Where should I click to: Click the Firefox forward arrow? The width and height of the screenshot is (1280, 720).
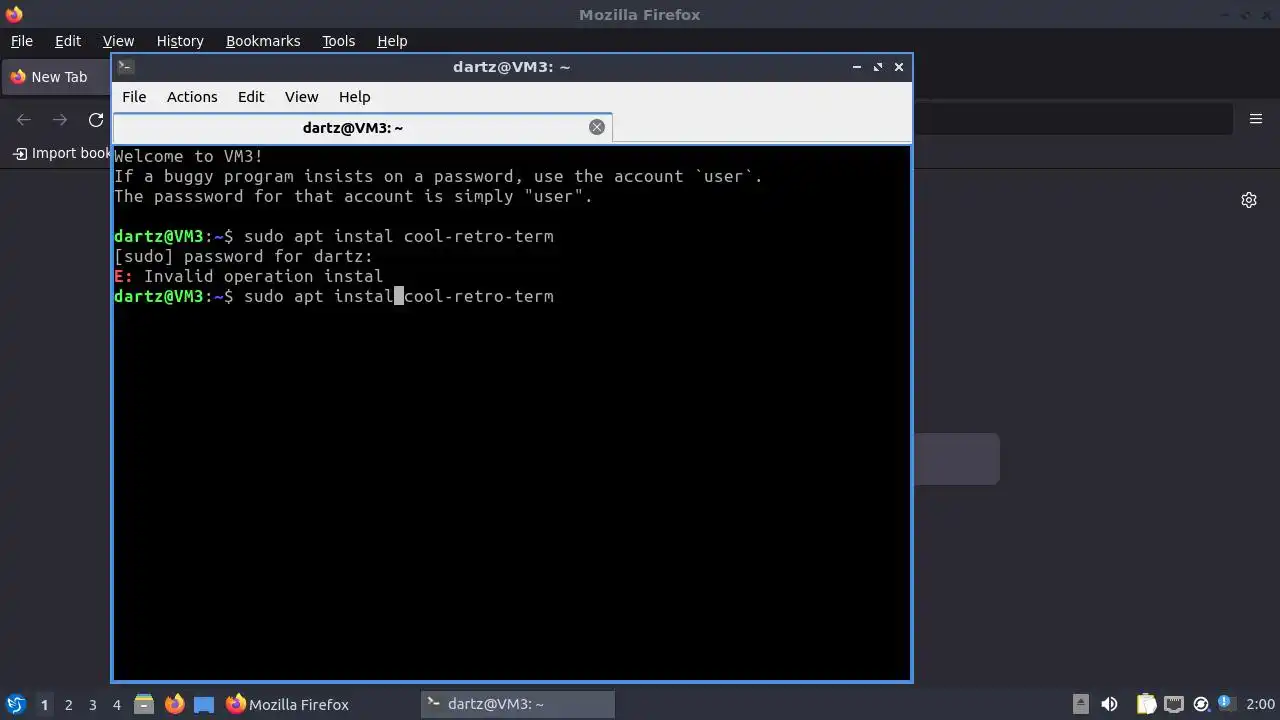point(60,120)
